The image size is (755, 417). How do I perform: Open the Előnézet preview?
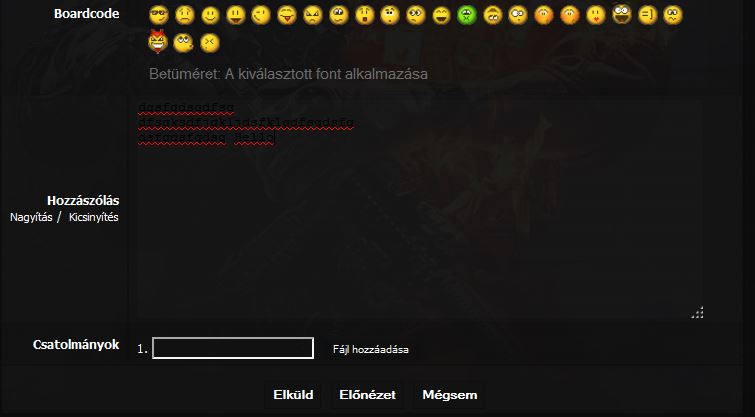tap(367, 395)
